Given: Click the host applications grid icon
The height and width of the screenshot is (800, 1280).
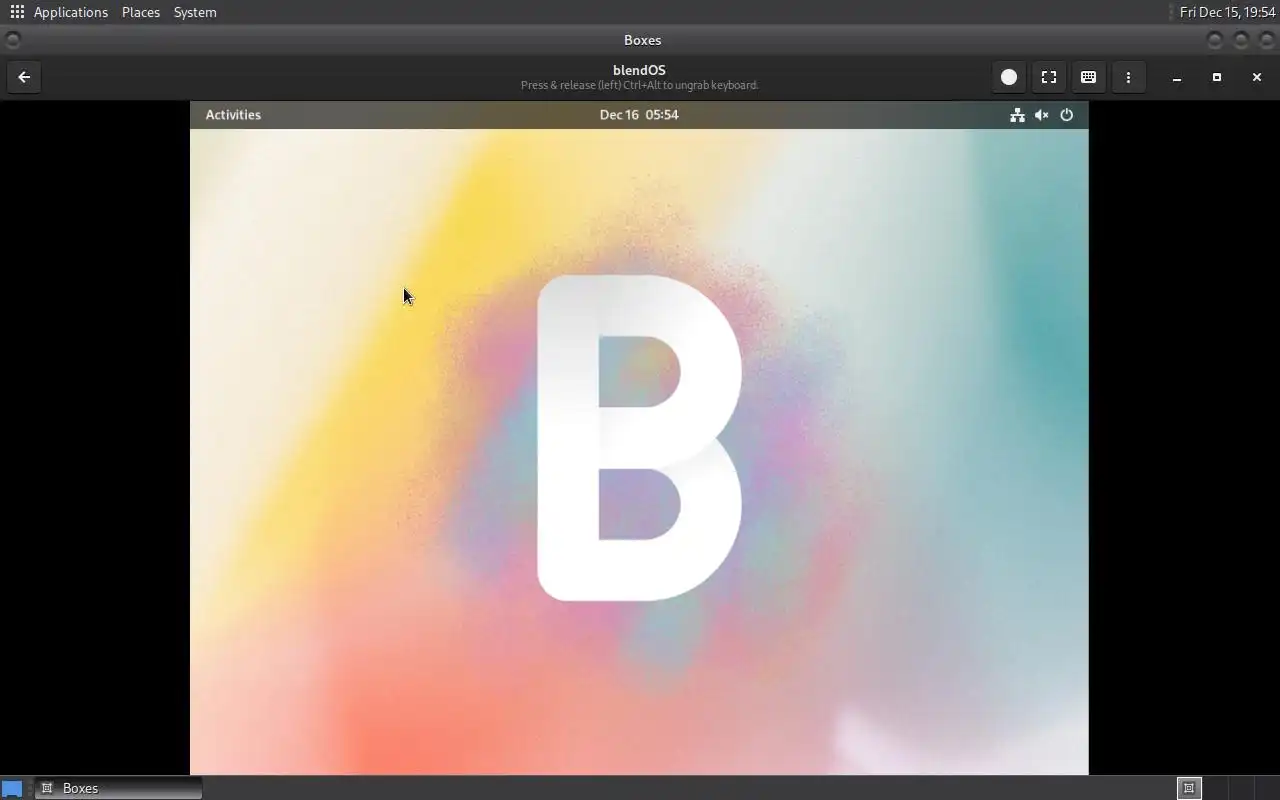Looking at the screenshot, I should pos(17,12).
